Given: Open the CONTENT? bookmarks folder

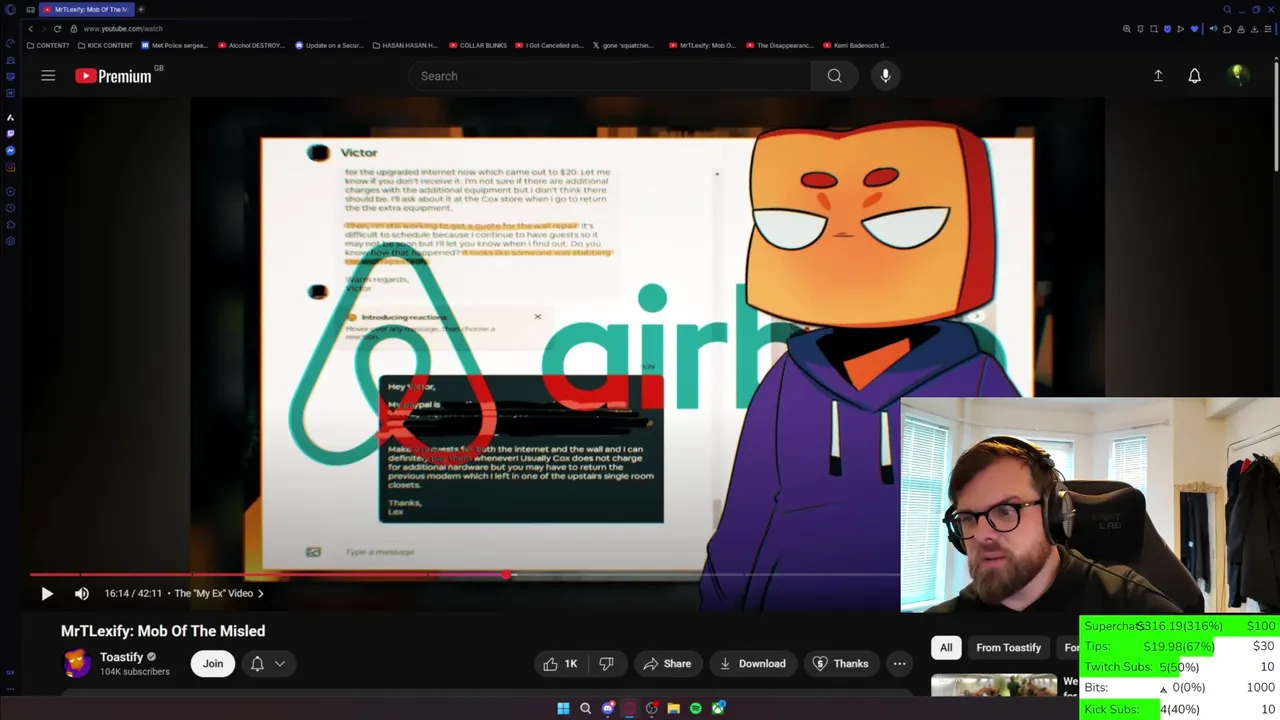Looking at the screenshot, I should point(48,45).
